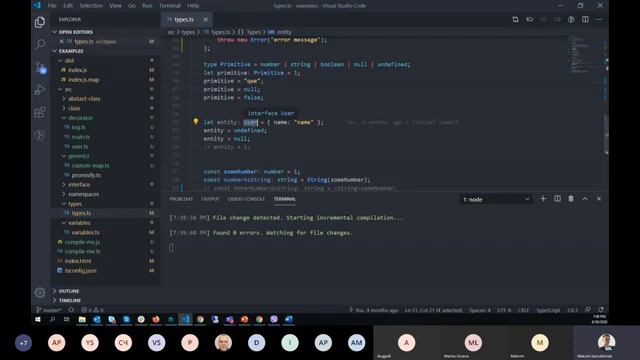The width and height of the screenshot is (640, 360).
Task: Click the '+7' more participants badge
Action: click(23, 343)
